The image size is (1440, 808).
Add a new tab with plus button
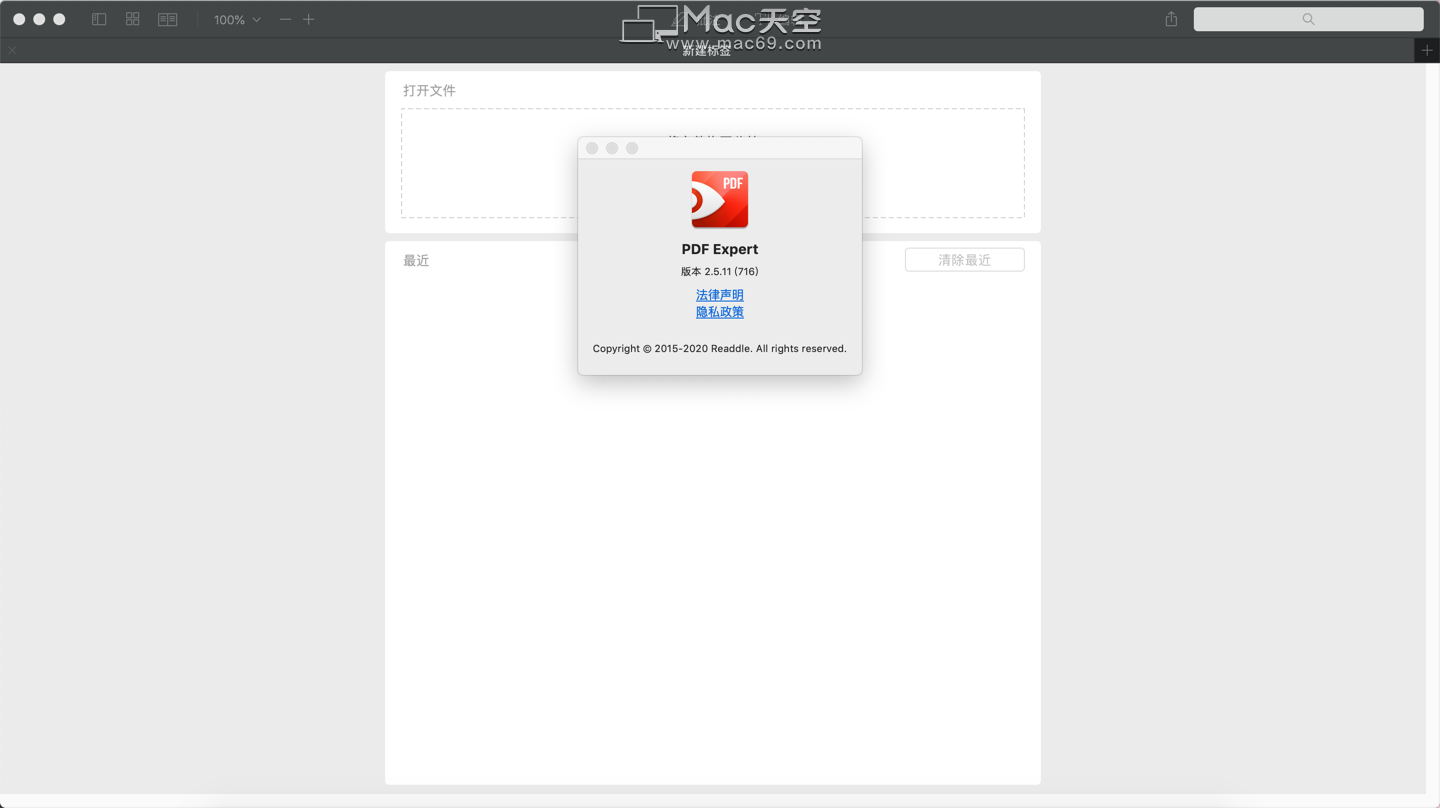pos(1427,50)
